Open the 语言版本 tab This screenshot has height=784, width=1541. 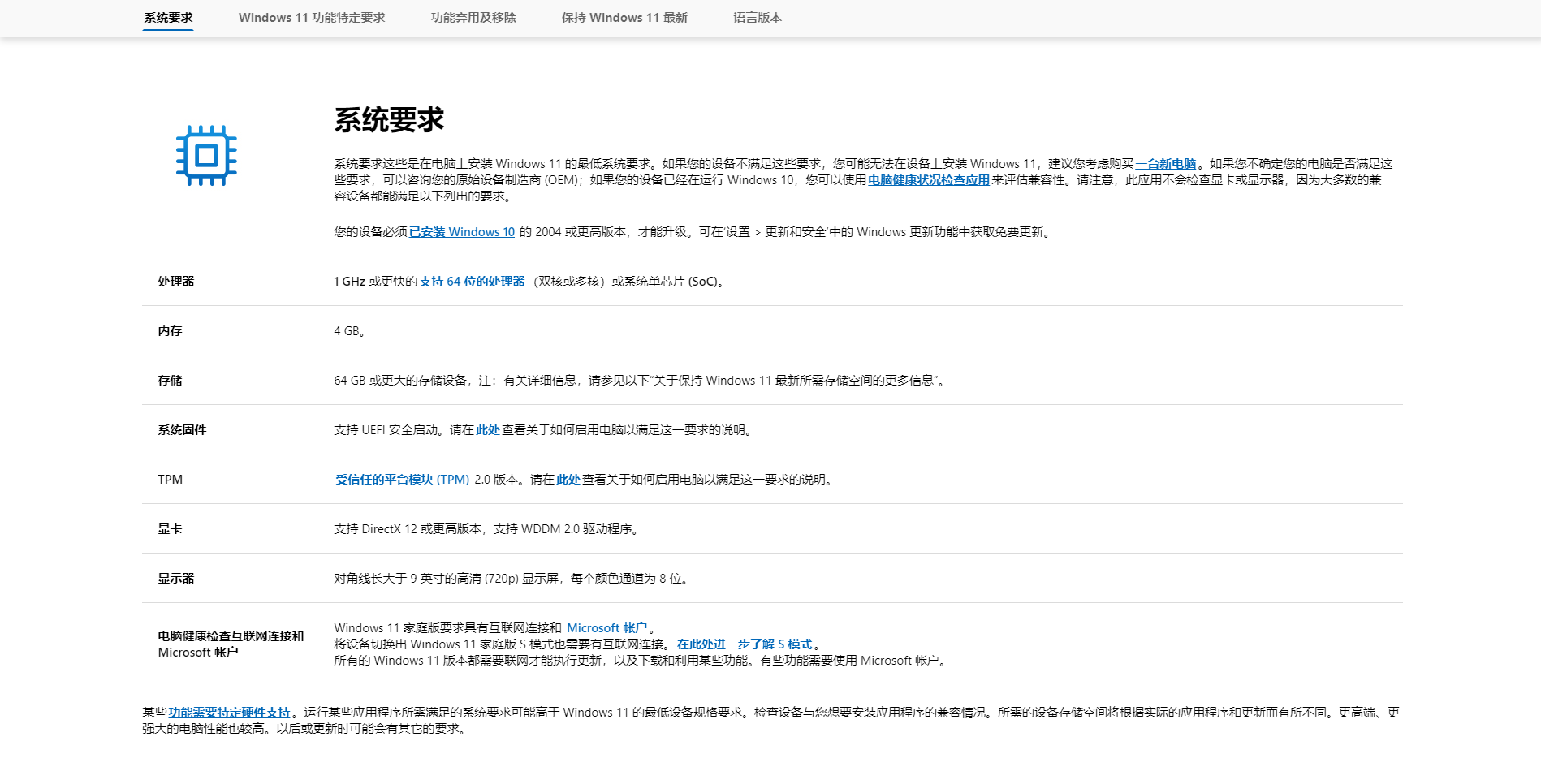[758, 18]
